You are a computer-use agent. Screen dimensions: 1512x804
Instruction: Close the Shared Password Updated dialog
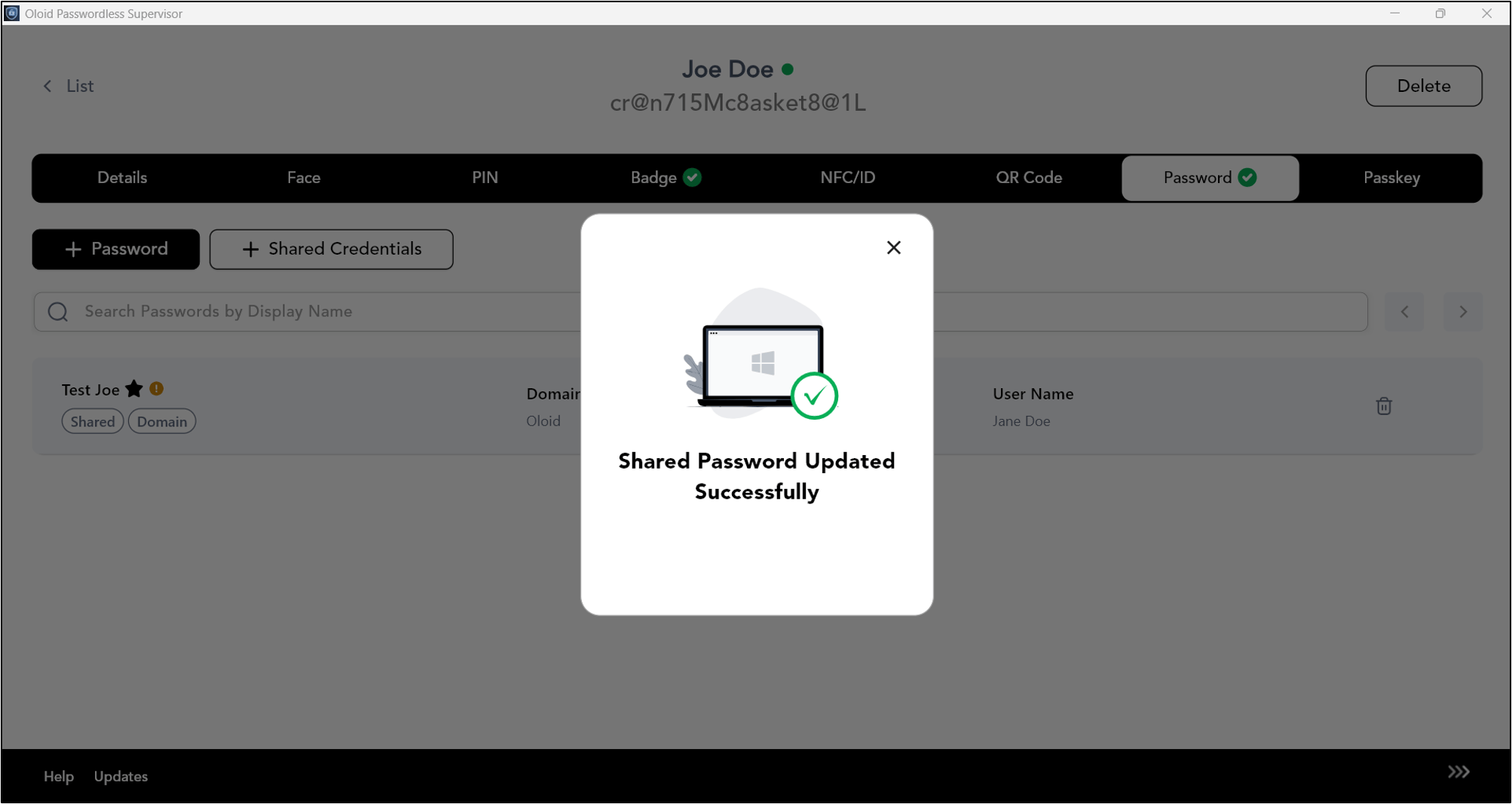click(x=894, y=248)
